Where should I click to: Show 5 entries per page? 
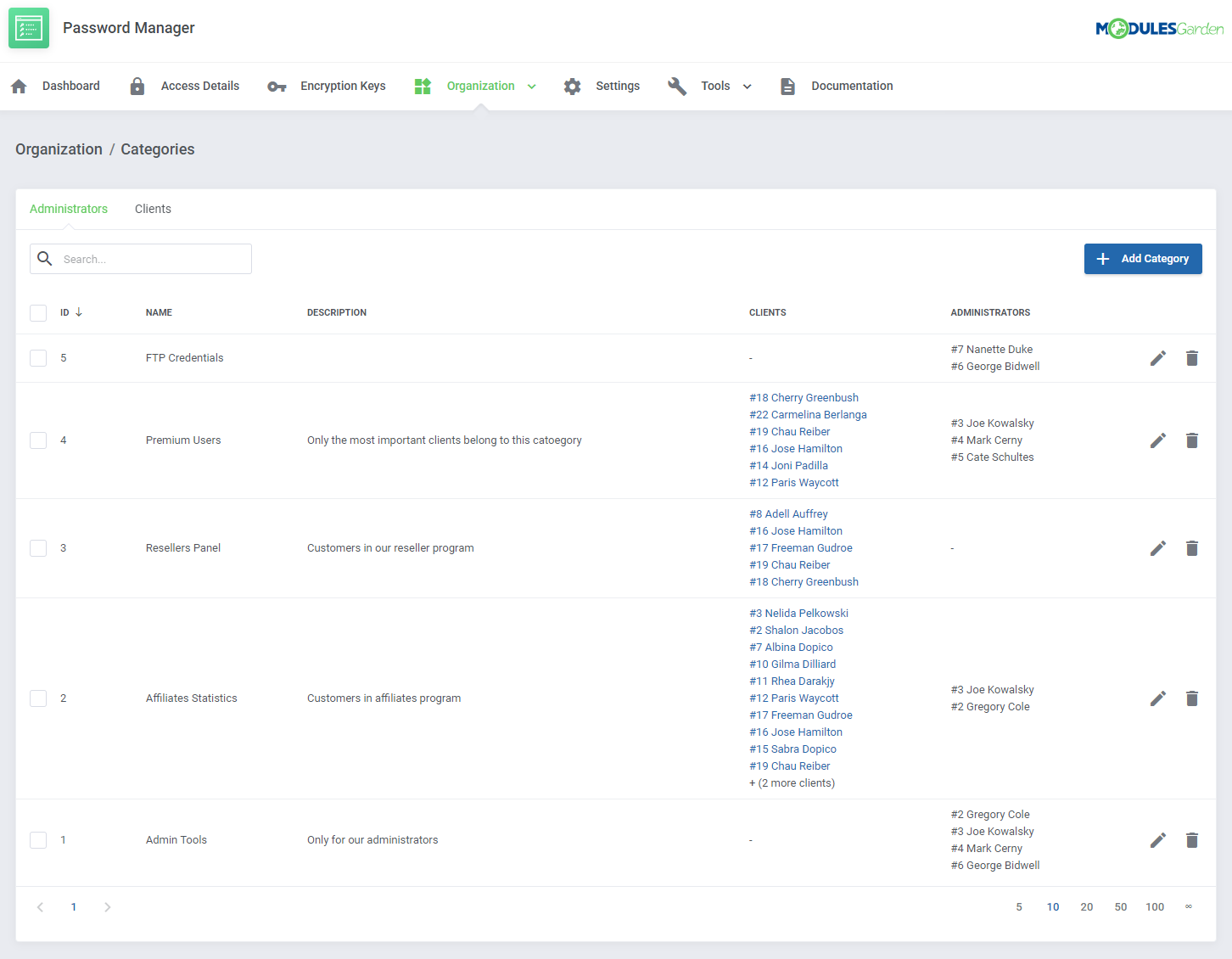click(x=1019, y=907)
